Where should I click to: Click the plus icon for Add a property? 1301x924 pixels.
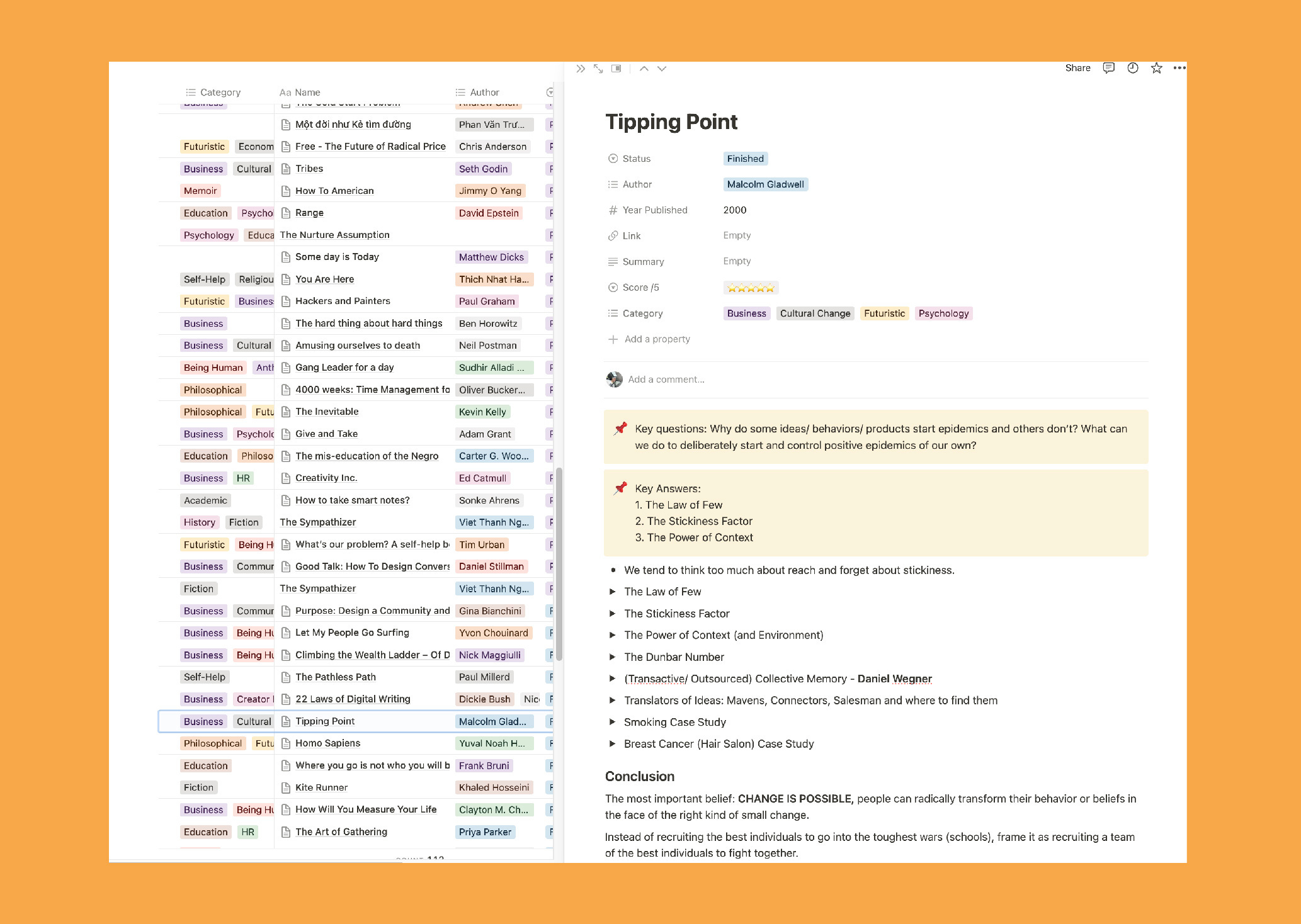pyautogui.click(x=613, y=339)
